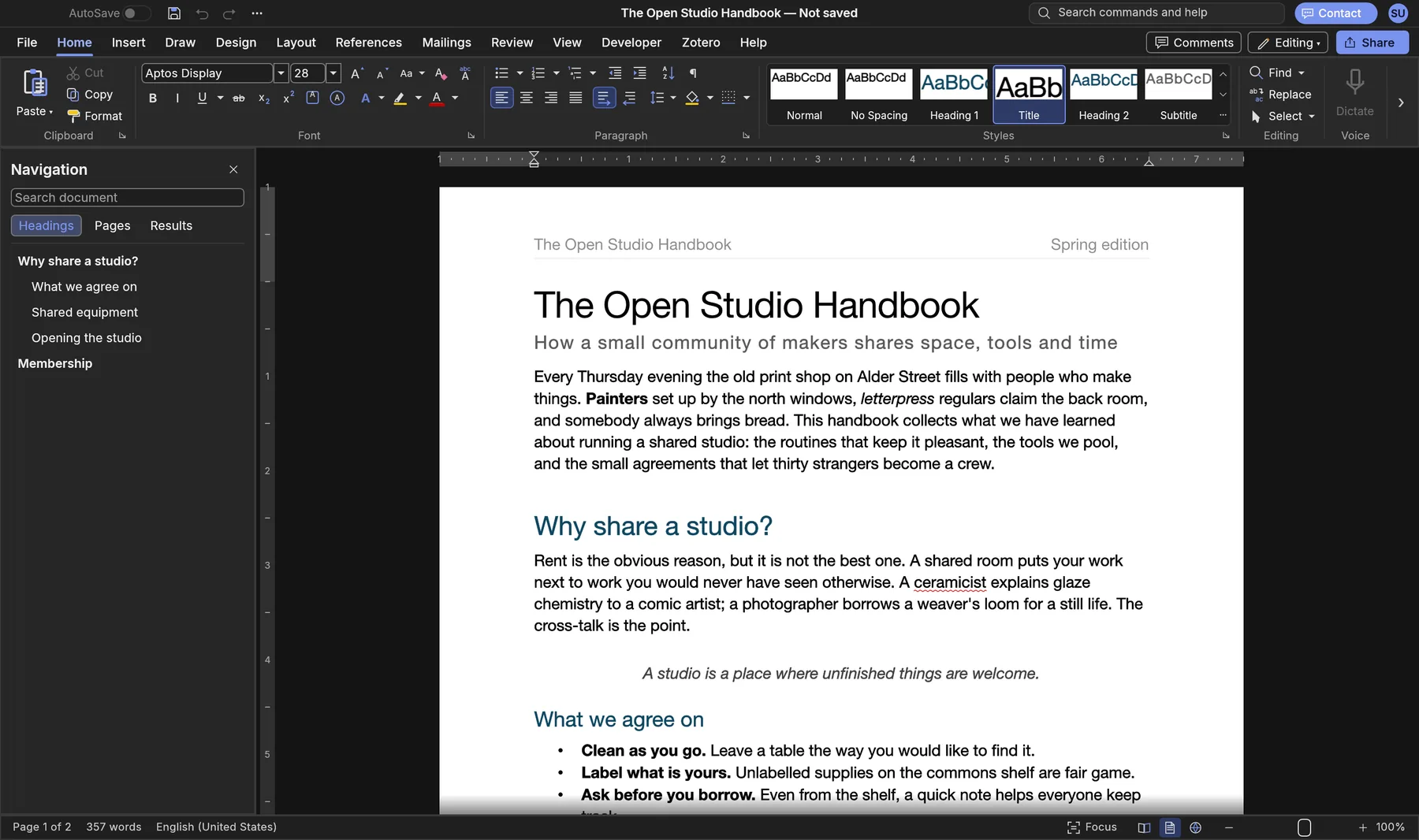Center align the paragraph
The image size is (1419, 840).
527,98
